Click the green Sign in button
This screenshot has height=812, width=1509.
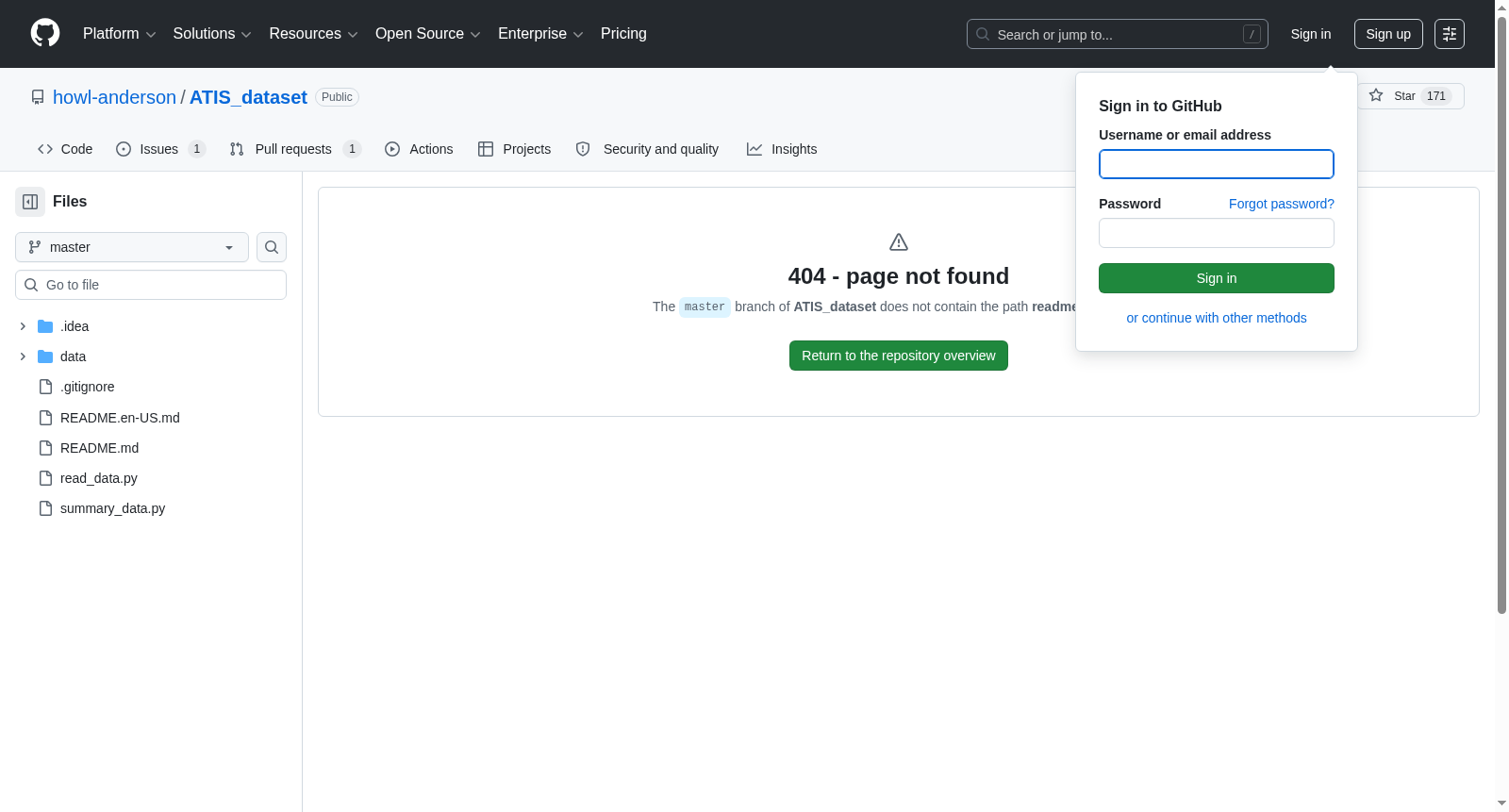(x=1217, y=278)
